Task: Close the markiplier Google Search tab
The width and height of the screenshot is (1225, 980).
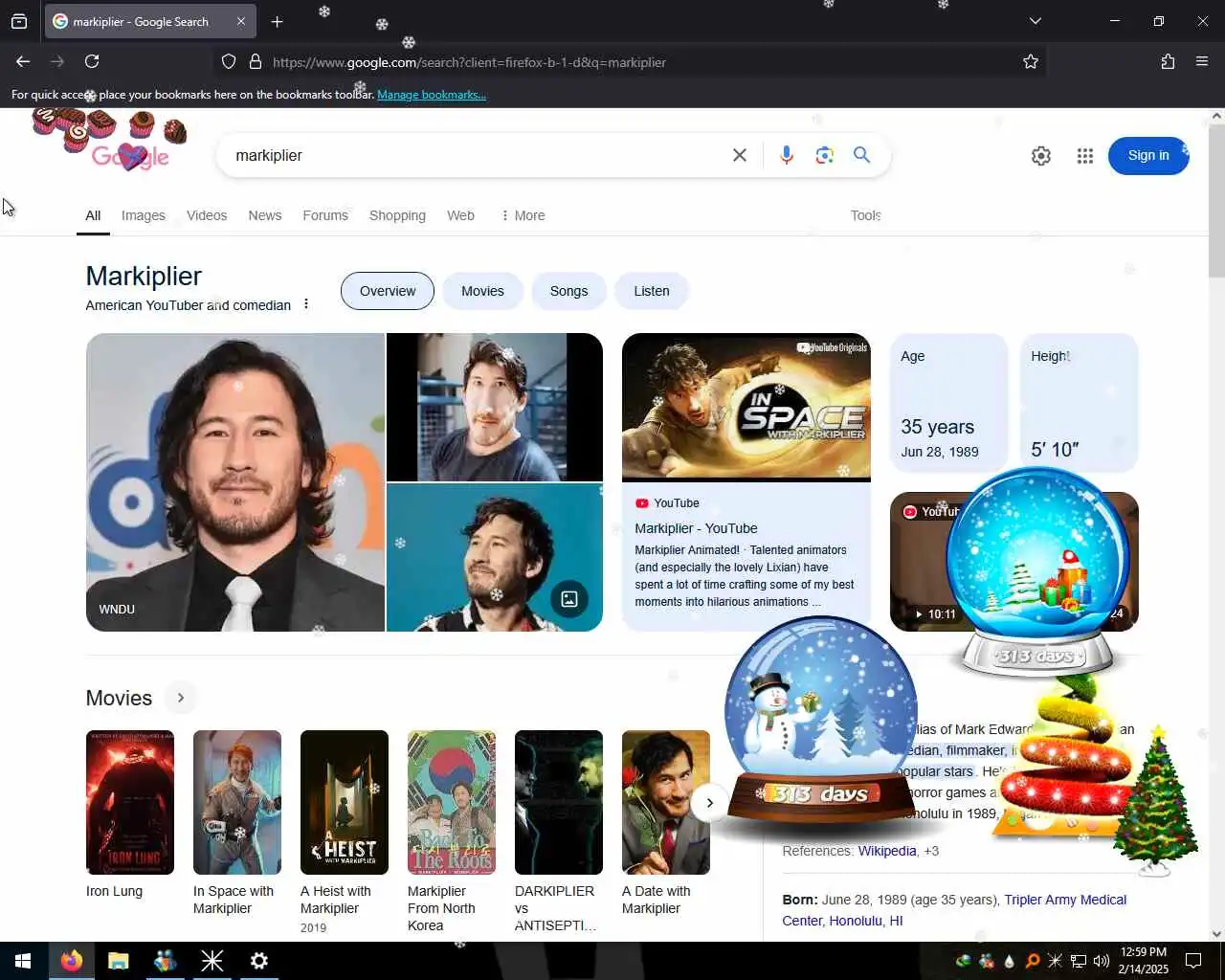Action: pyautogui.click(x=241, y=21)
